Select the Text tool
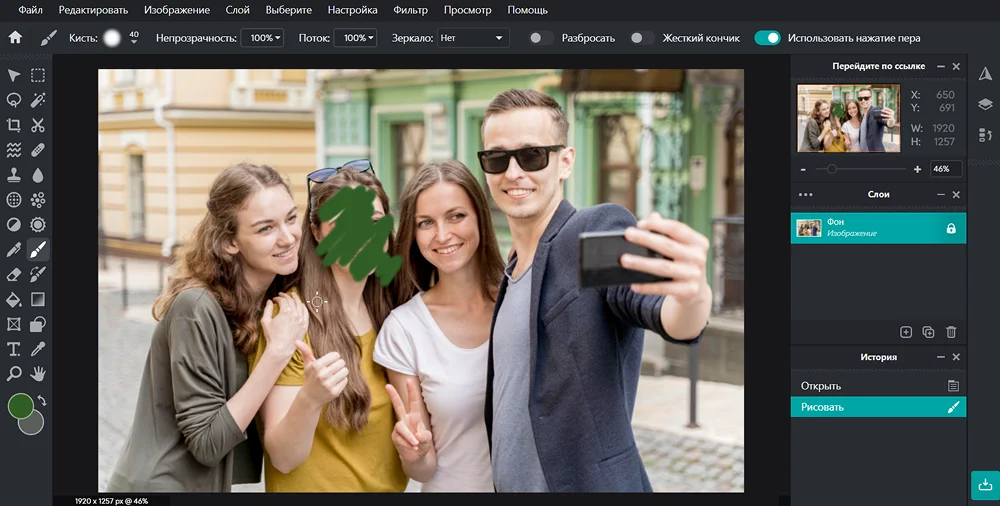The height and width of the screenshot is (506, 1000). [x=14, y=349]
